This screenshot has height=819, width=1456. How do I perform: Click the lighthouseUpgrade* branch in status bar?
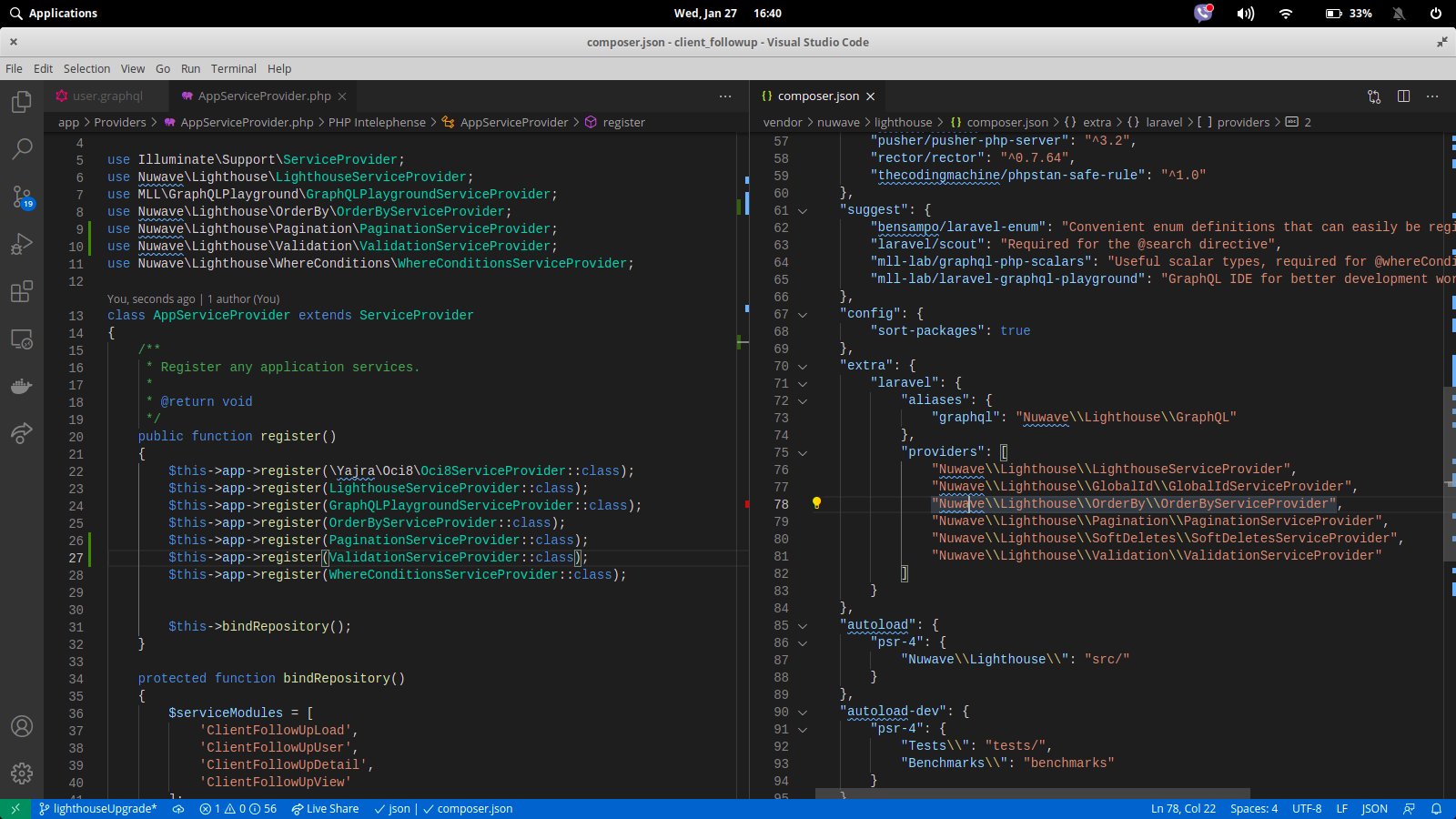click(98, 809)
